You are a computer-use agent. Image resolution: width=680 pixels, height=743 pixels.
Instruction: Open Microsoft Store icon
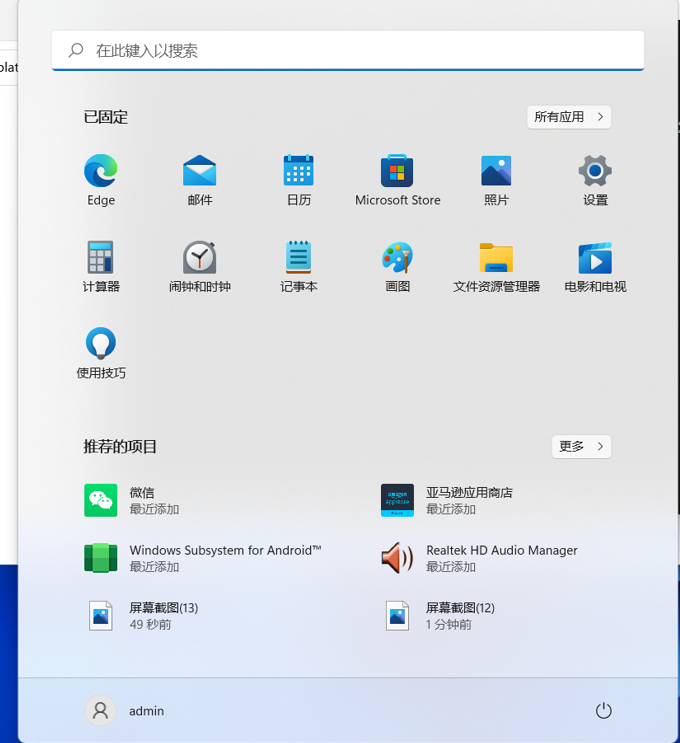tap(397, 171)
